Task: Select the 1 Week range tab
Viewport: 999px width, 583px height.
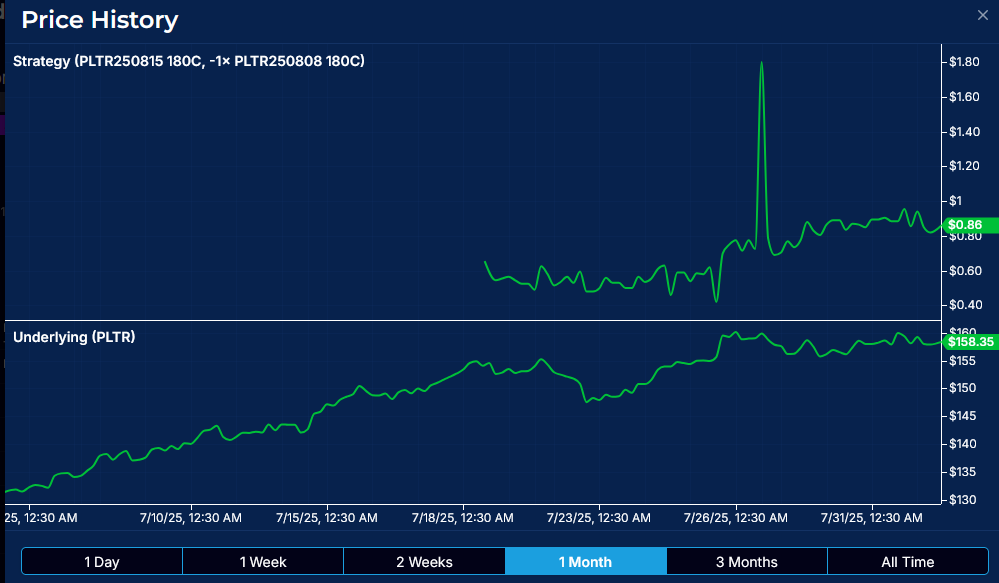Action: pyautogui.click(x=263, y=562)
